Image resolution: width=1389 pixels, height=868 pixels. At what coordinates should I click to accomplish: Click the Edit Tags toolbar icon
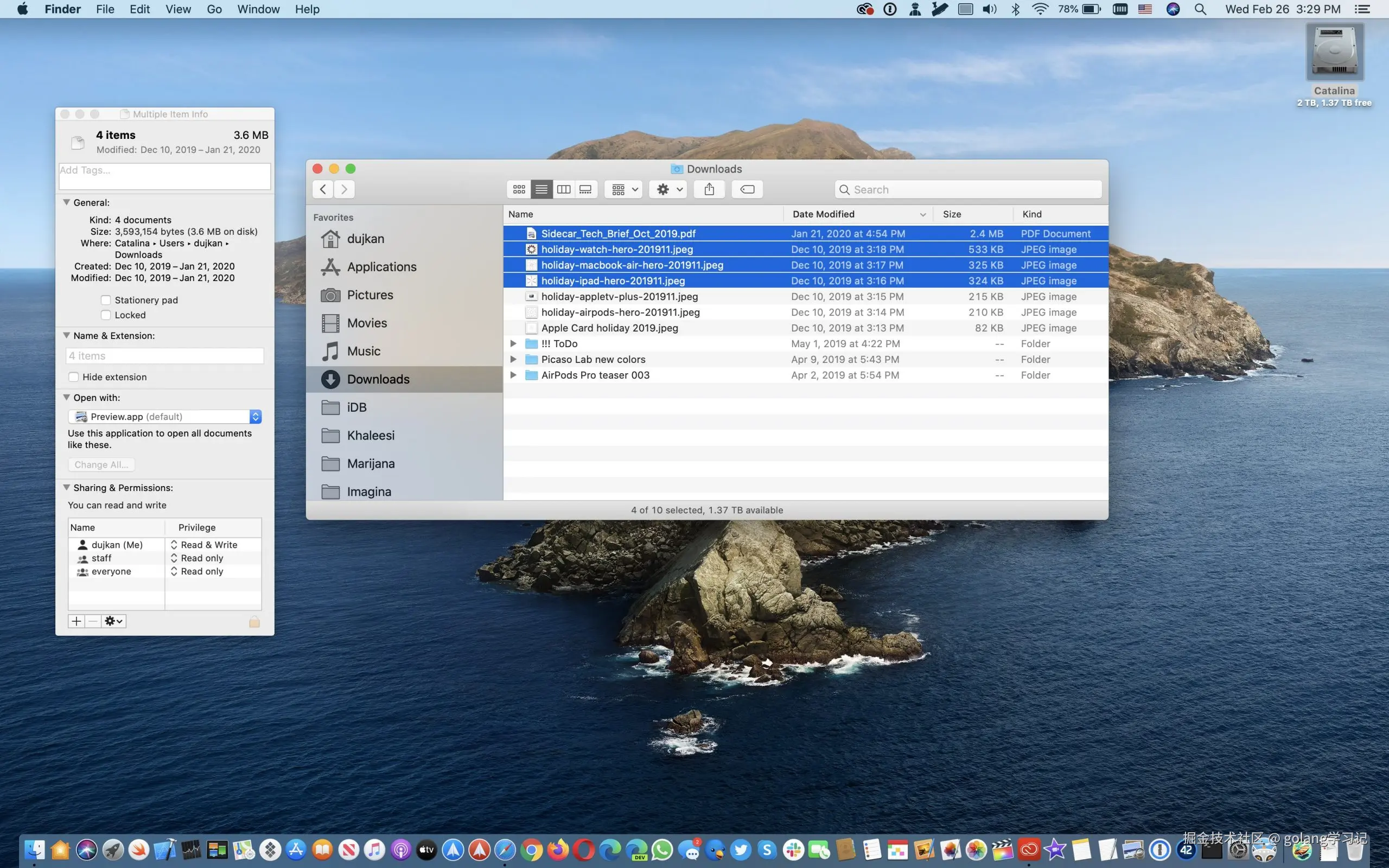[747, 189]
